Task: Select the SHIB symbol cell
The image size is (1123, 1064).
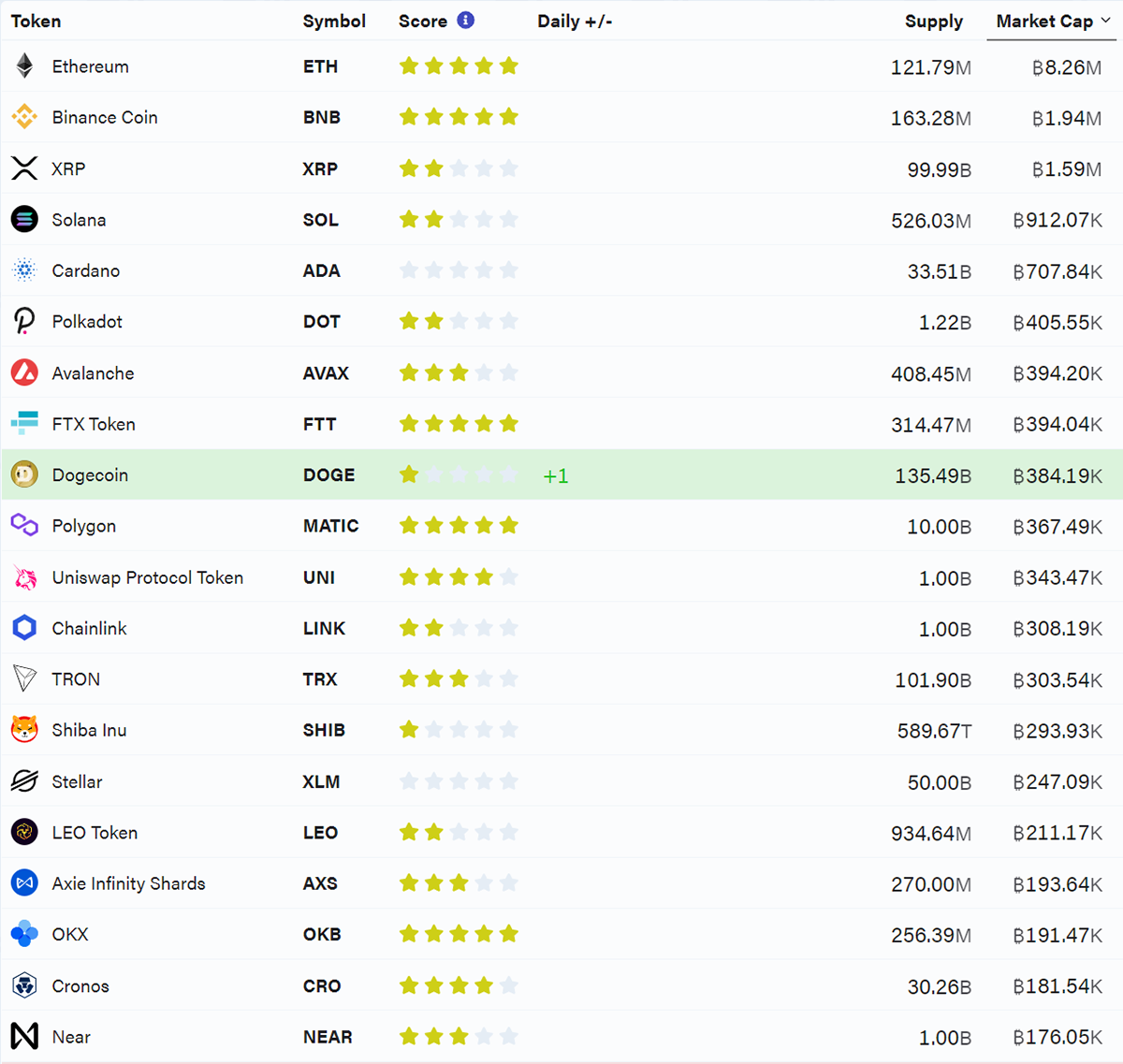Action: pyautogui.click(x=324, y=730)
